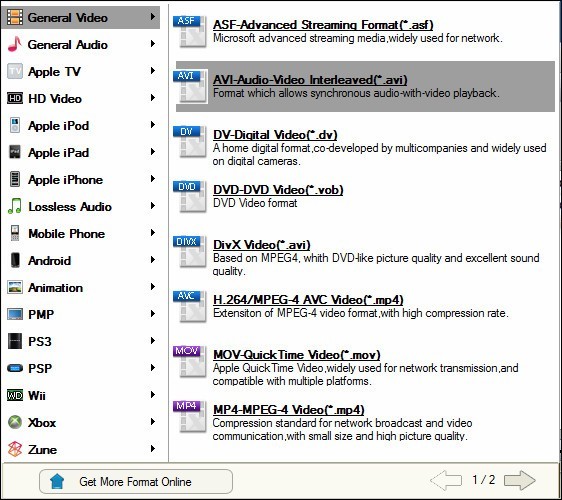Click the DVD format file icon
The width and height of the screenshot is (562, 500).
click(190, 196)
